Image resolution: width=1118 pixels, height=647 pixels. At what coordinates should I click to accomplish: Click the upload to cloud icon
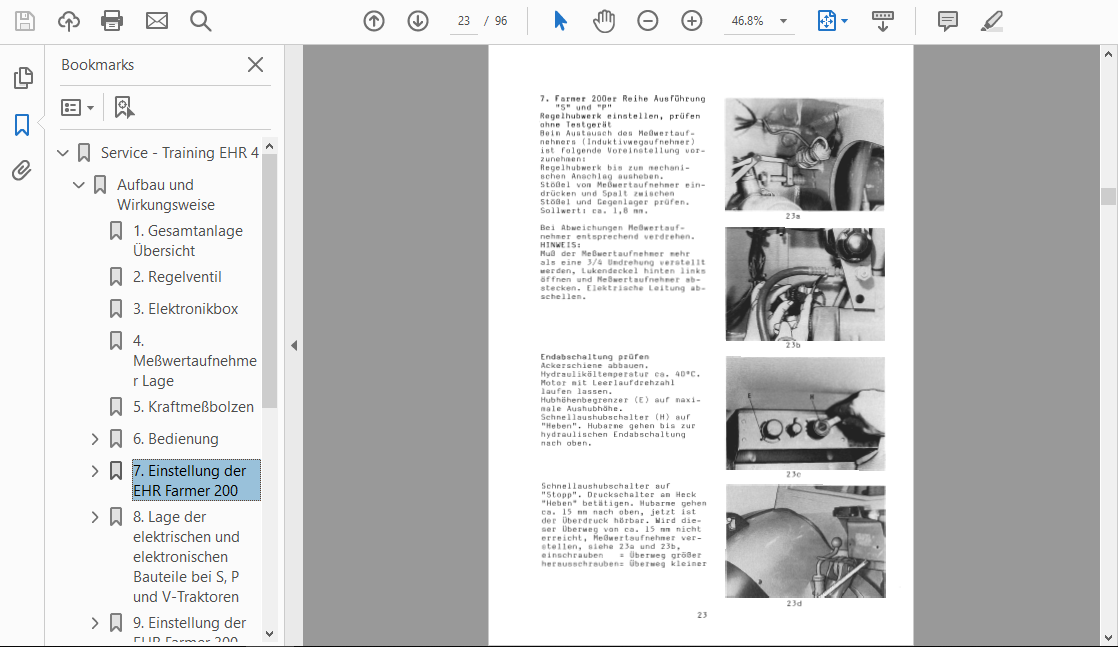[x=68, y=21]
